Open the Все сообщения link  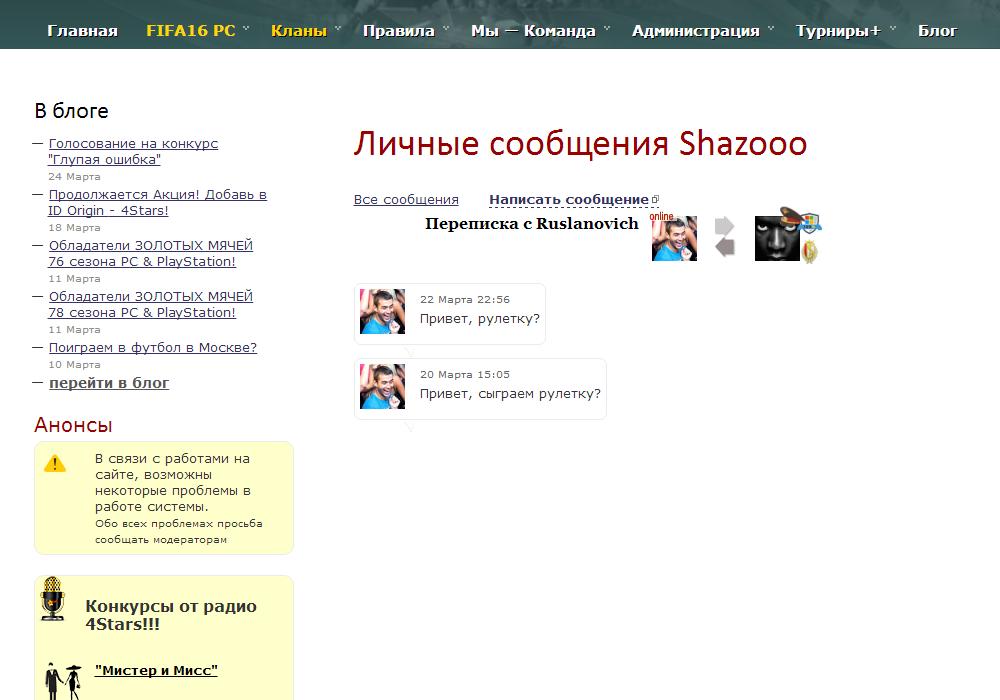(x=406, y=200)
